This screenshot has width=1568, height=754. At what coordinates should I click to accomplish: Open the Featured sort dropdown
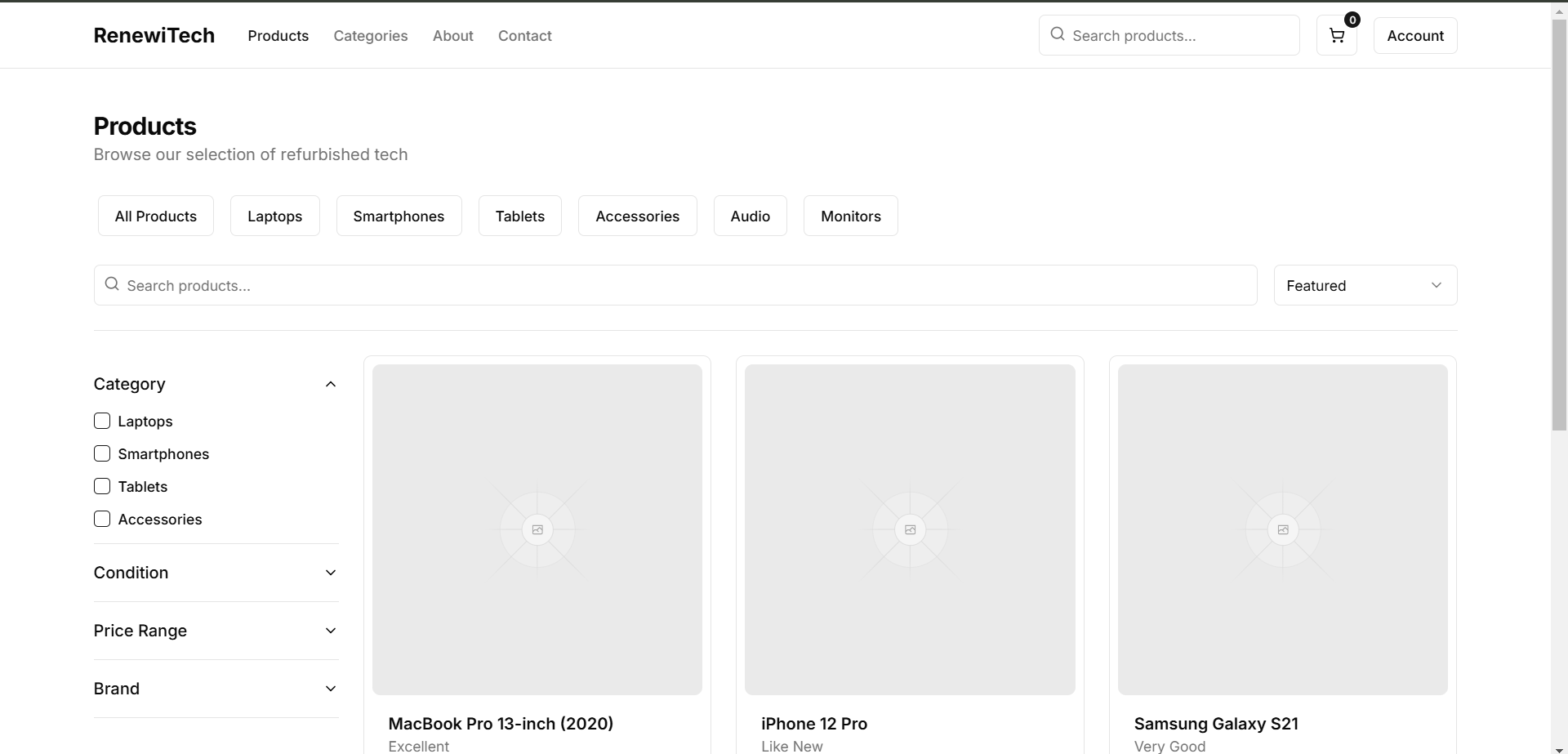pyautogui.click(x=1365, y=285)
